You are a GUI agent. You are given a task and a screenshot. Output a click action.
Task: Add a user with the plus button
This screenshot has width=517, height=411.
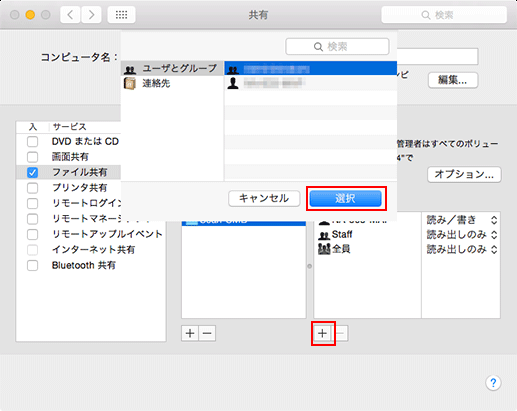[322, 333]
